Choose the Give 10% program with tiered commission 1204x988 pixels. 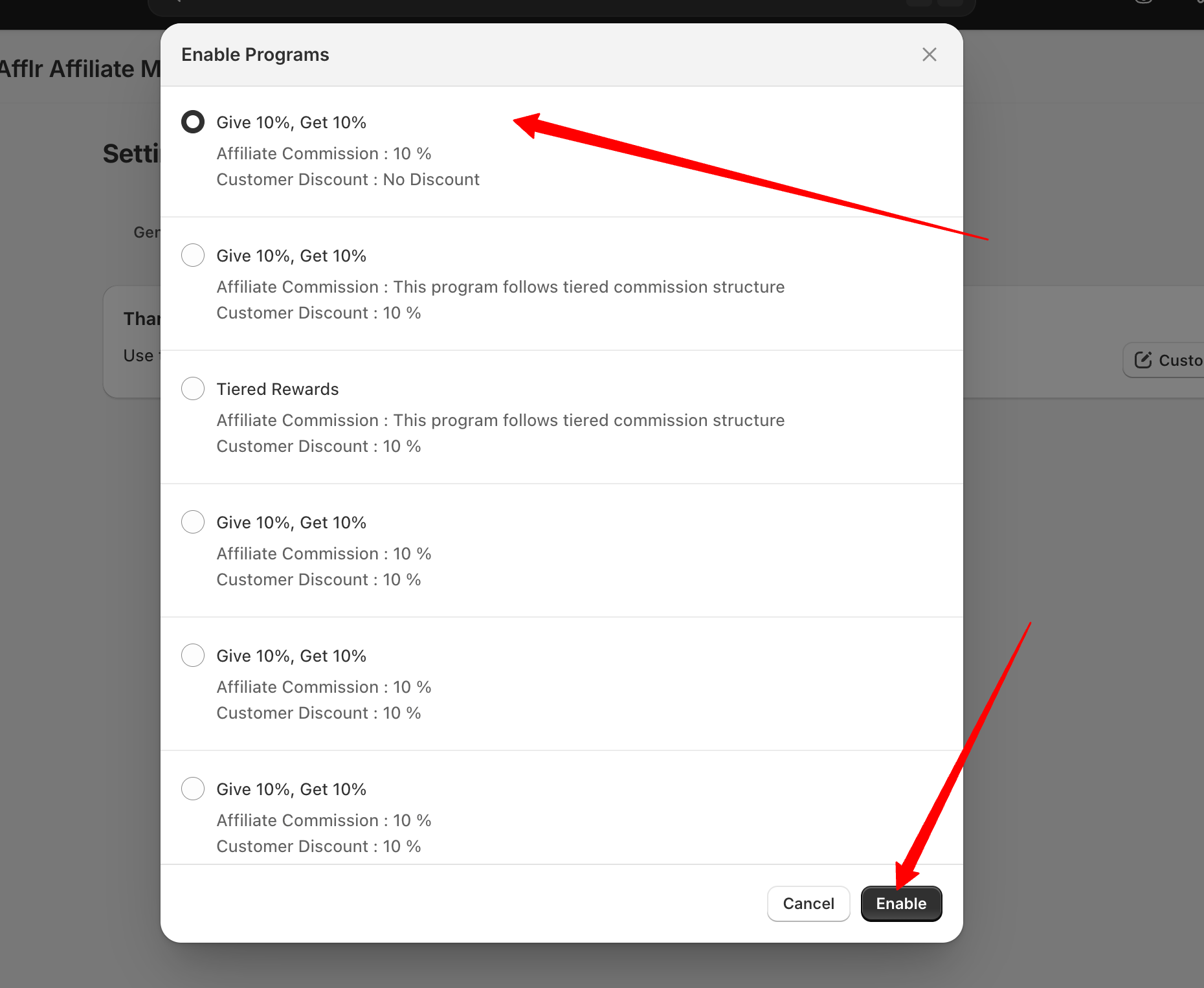click(x=193, y=256)
